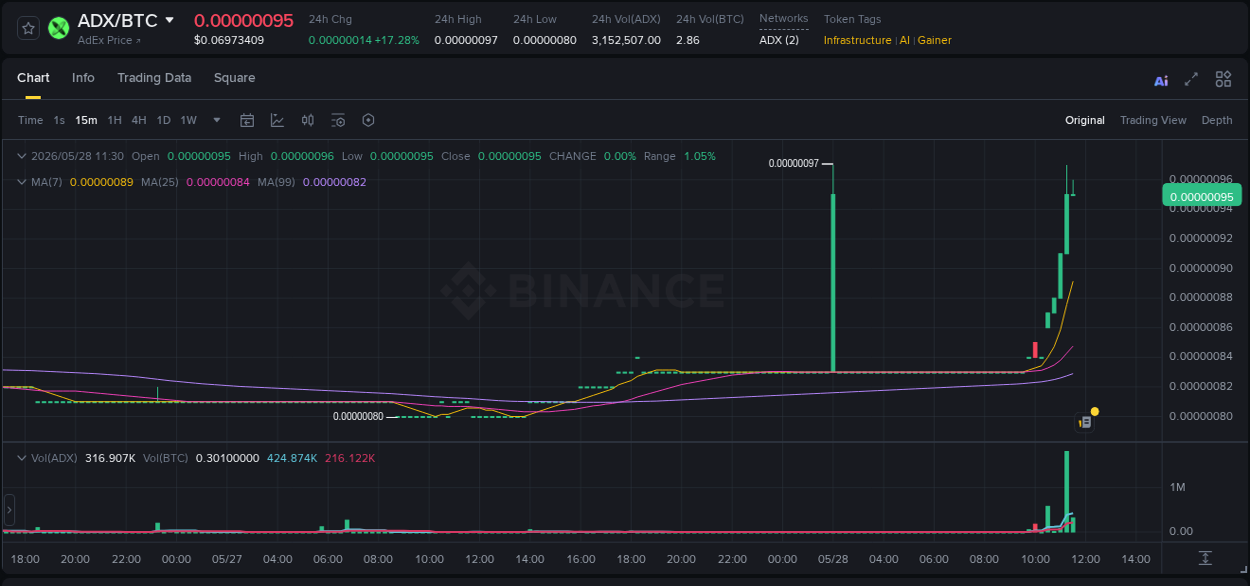
Task: Collapse the OHLC data row chevron
Action: coord(22,156)
